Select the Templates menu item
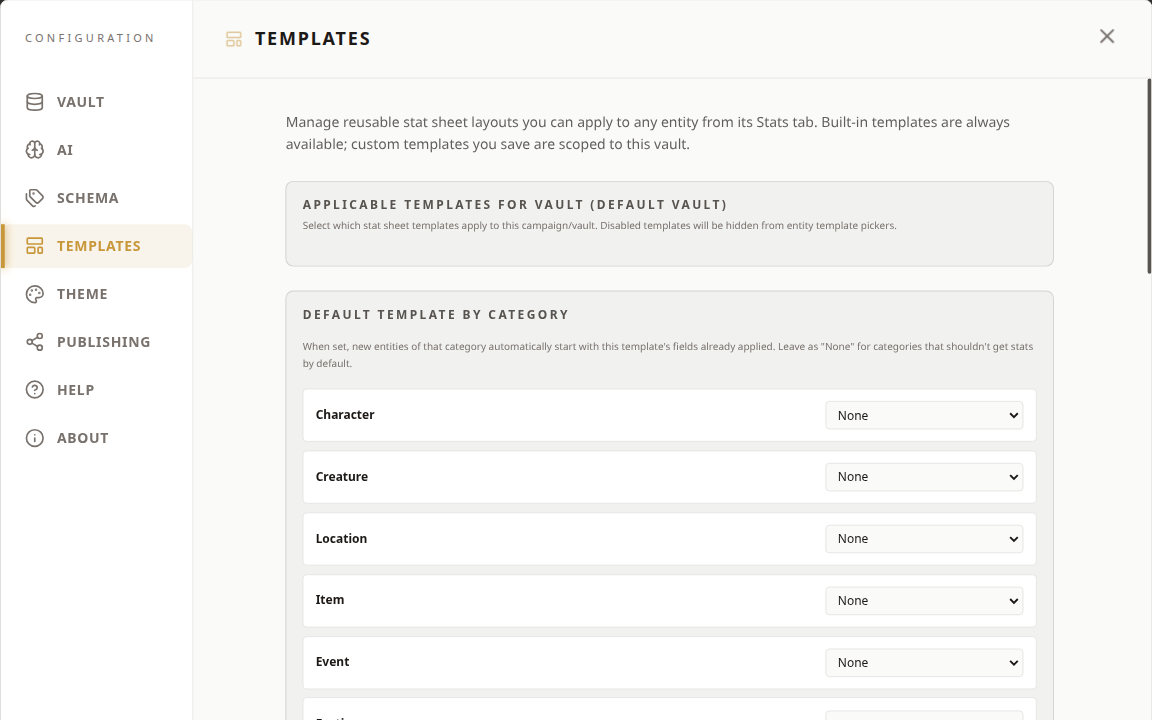 click(x=97, y=246)
